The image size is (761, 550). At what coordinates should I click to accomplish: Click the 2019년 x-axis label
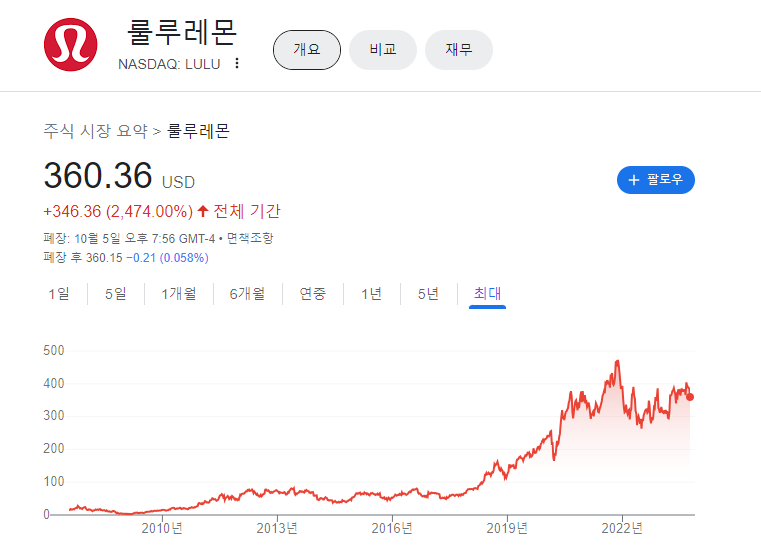pos(507,528)
